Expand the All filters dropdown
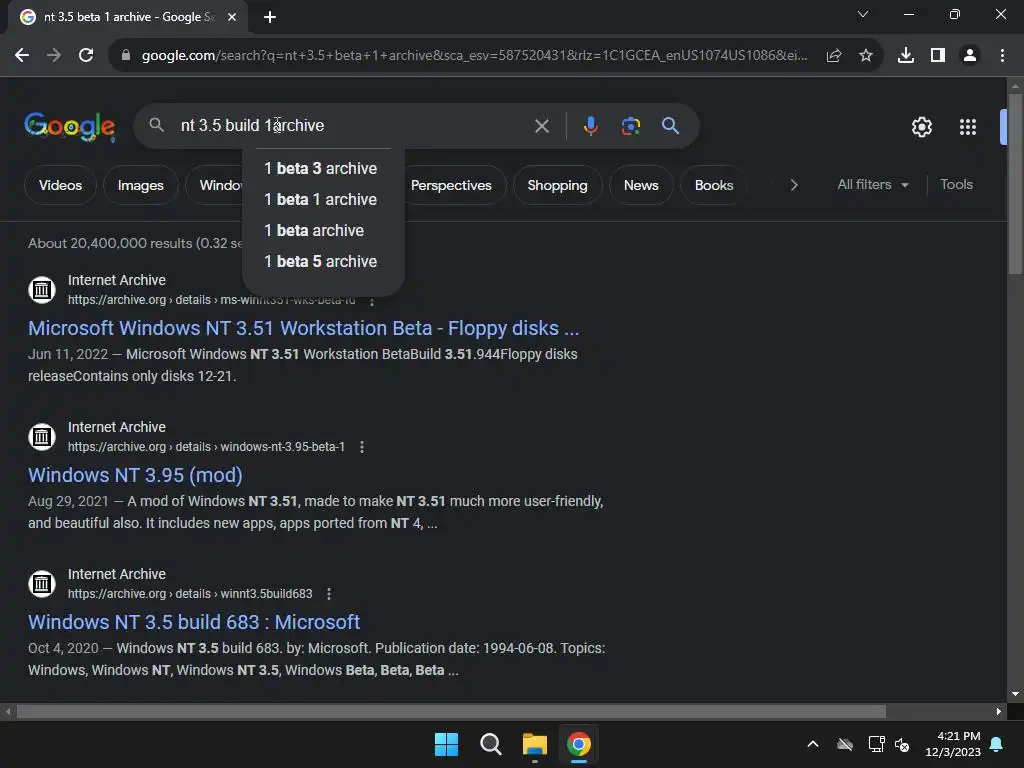The height and width of the screenshot is (768, 1024). pyautogui.click(x=873, y=185)
